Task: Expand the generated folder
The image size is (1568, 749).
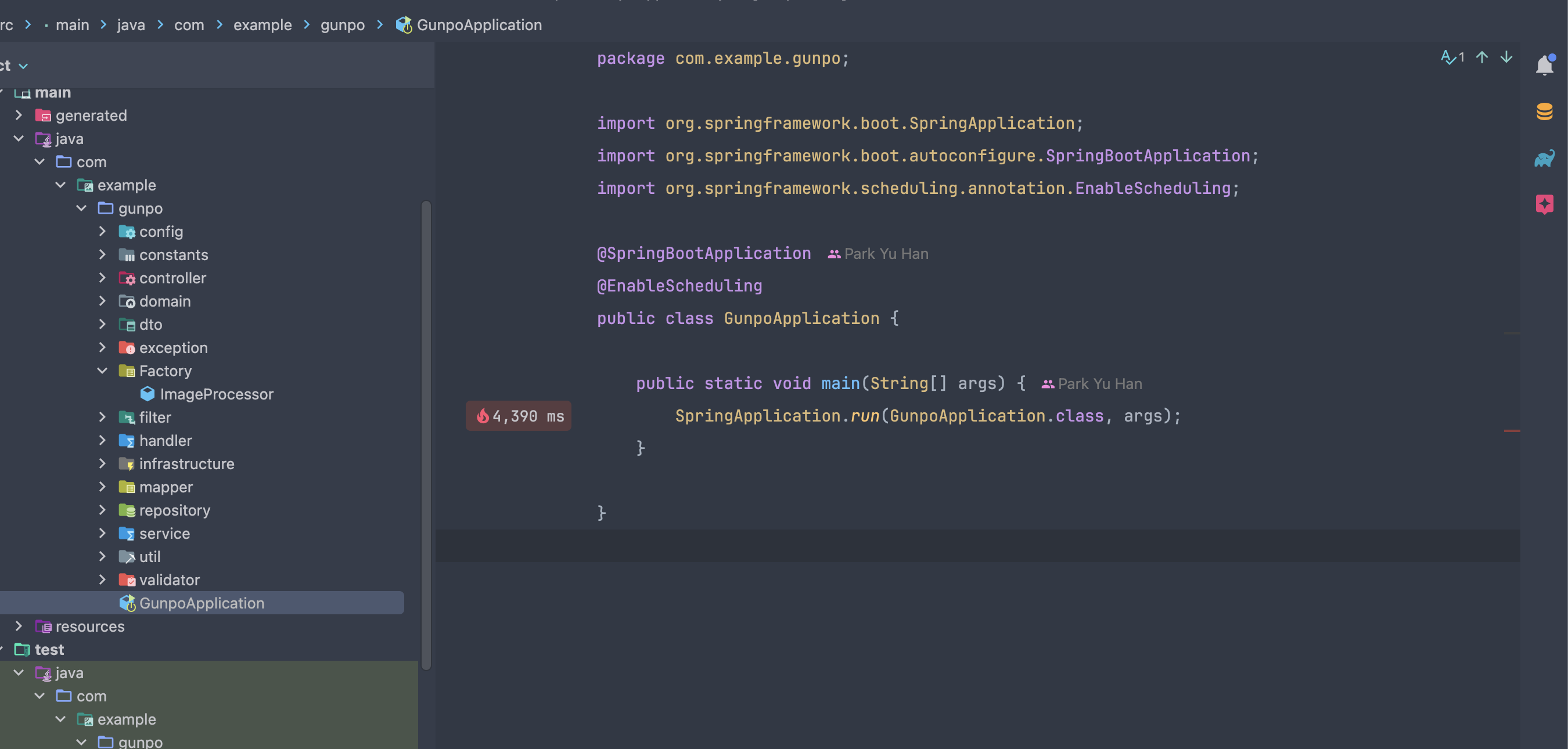Action: click(x=19, y=115)
